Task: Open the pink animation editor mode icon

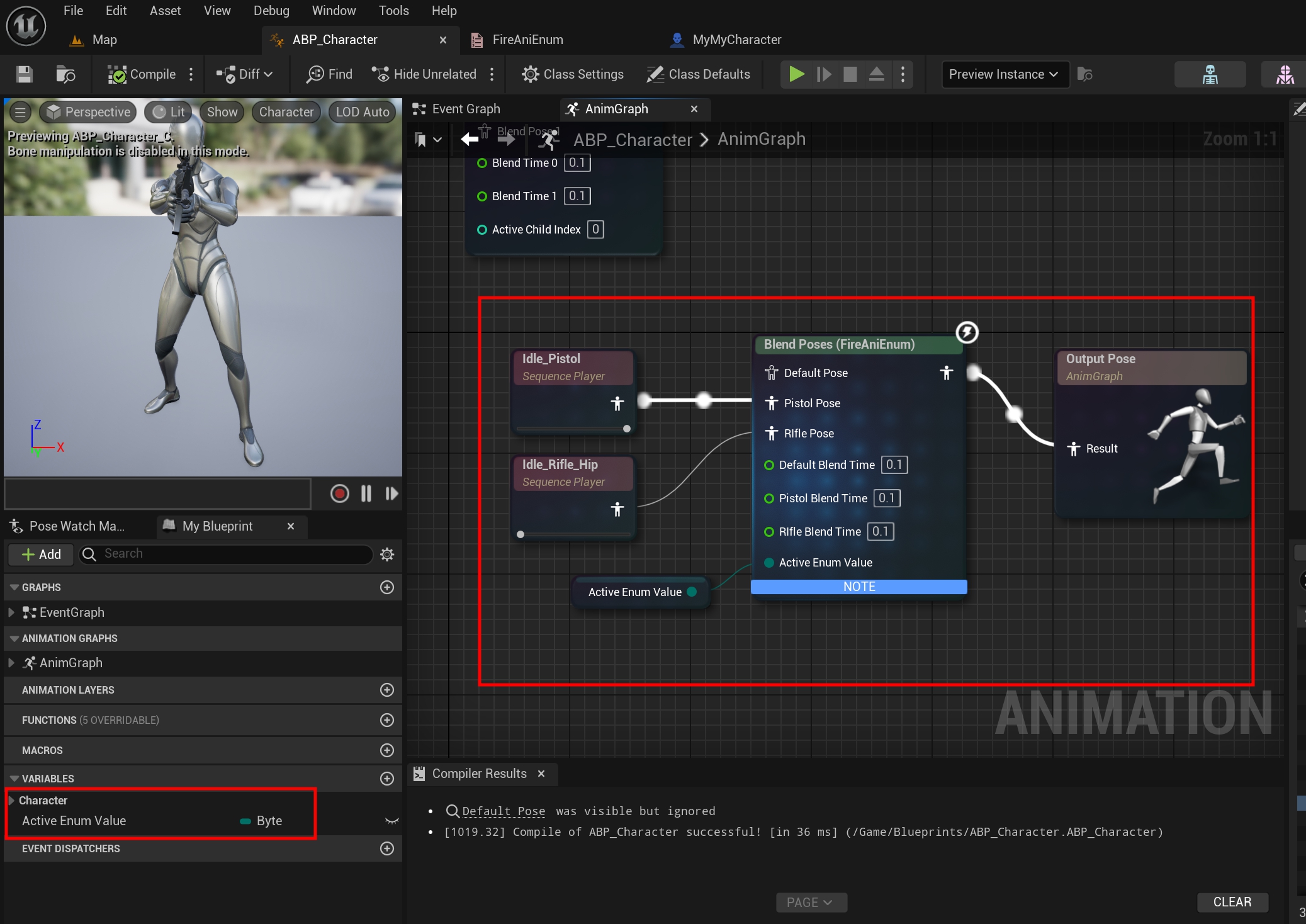Action: coord(1285,74)
